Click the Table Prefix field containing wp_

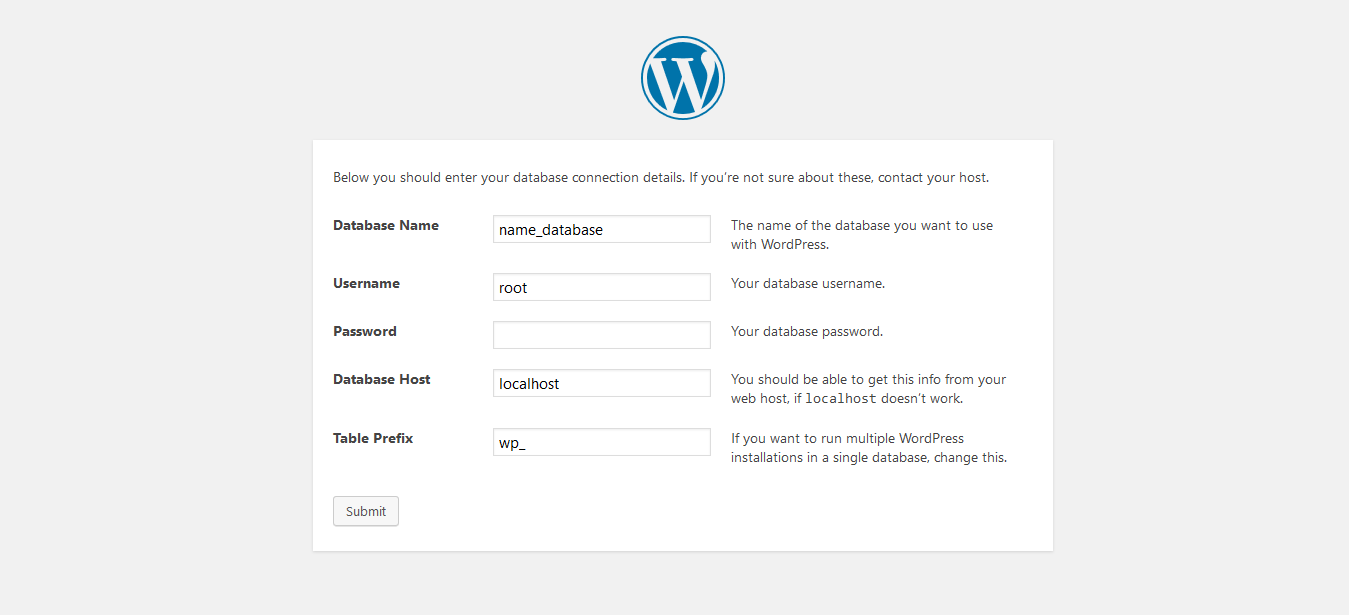click(x=601, y=441)
